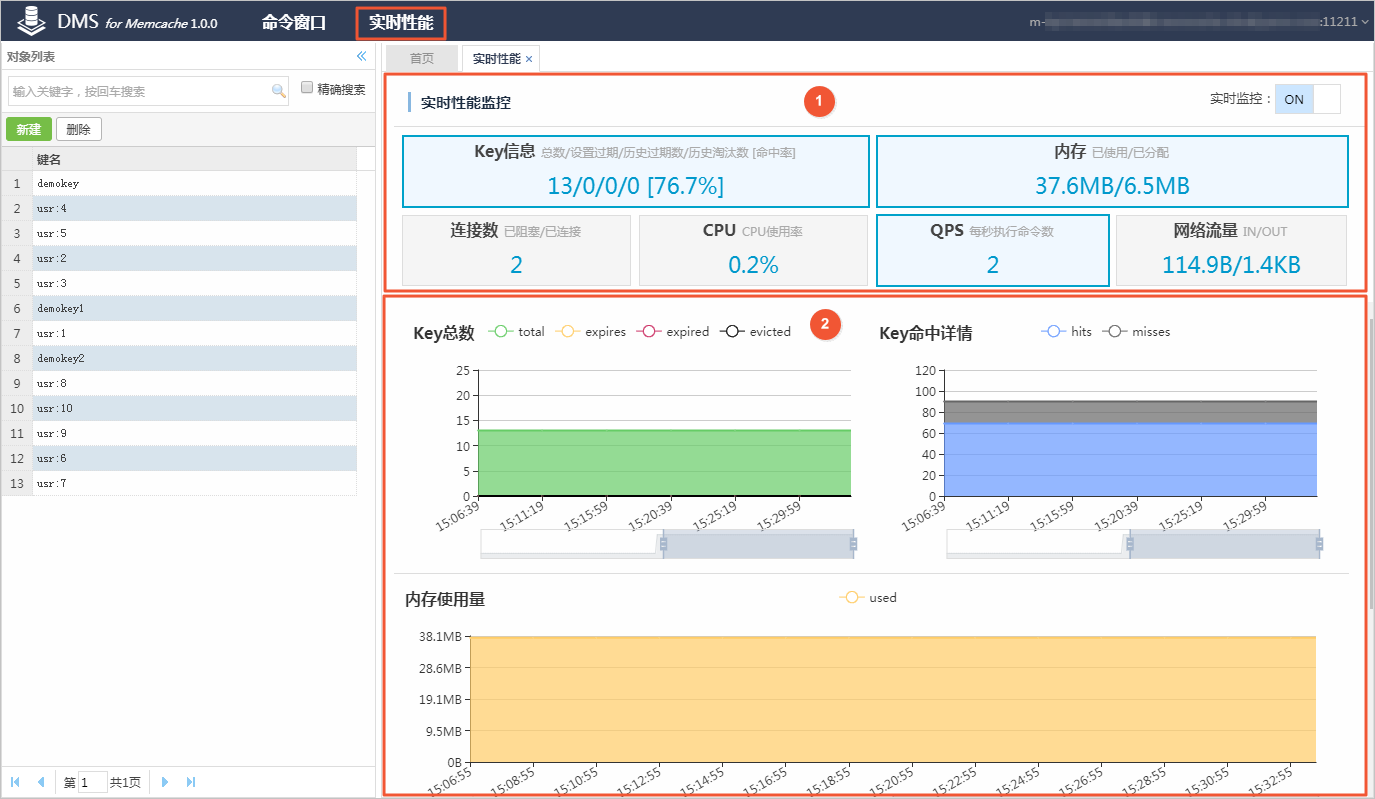Viewport: 1375px width, 799px height.
Task: Click the 内存使用量 orange chart area
Action: (x=893, y=699)
